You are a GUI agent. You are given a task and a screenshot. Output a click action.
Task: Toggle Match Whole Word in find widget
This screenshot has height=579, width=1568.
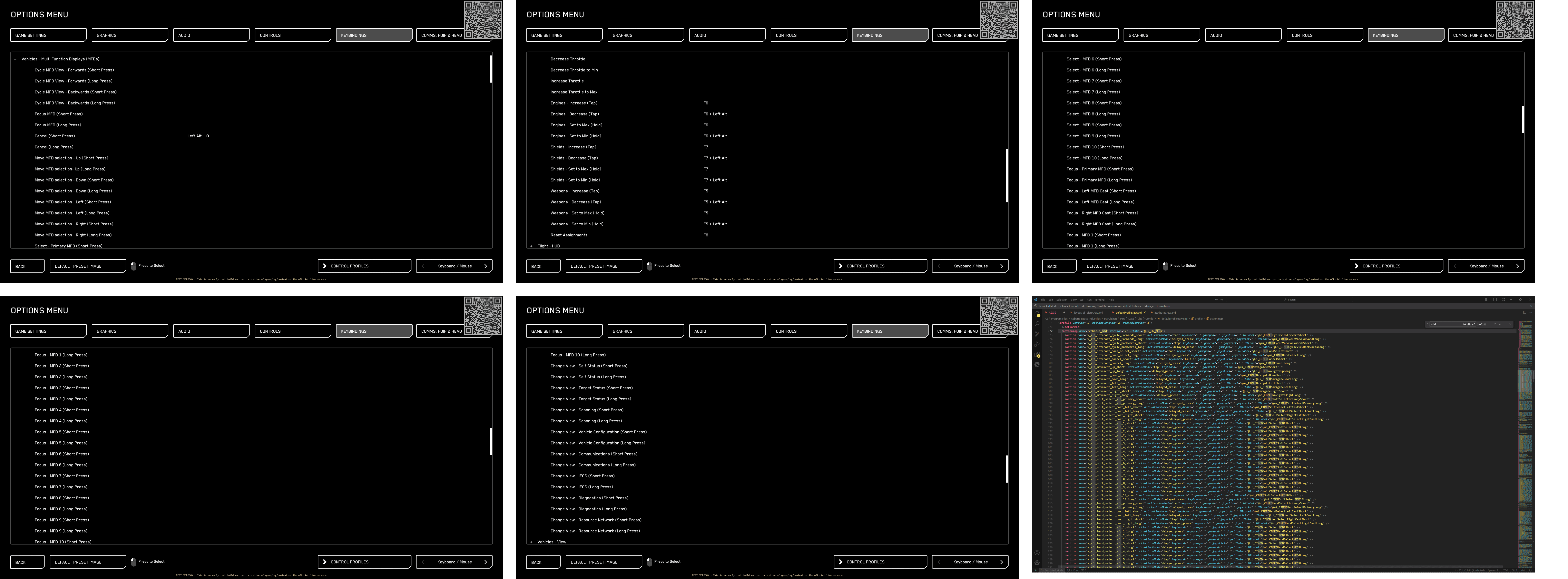click(1469, 324)
